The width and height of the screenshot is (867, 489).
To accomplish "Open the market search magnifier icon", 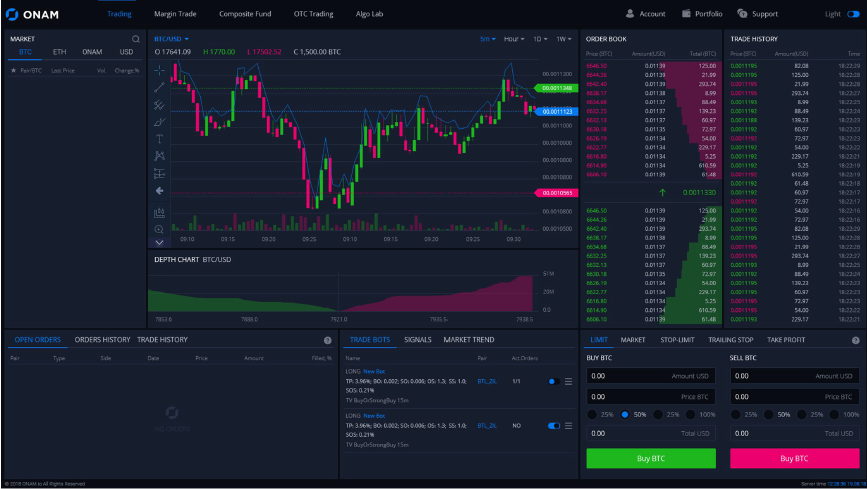I will click(135, 39).
